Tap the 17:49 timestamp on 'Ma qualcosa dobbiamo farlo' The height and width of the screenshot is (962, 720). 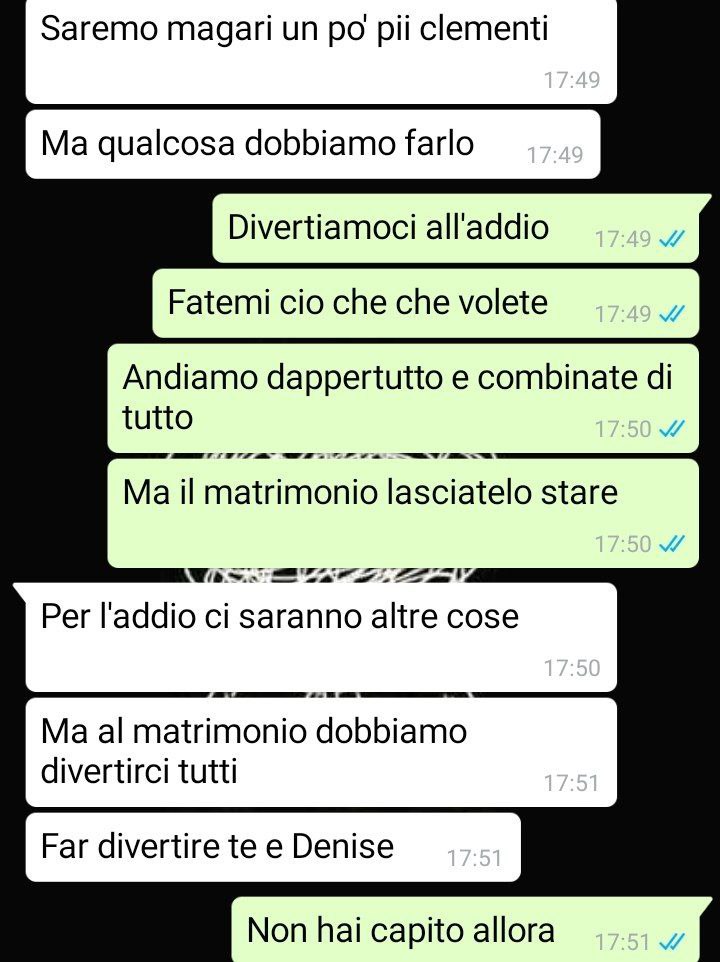tap(555, 155)
